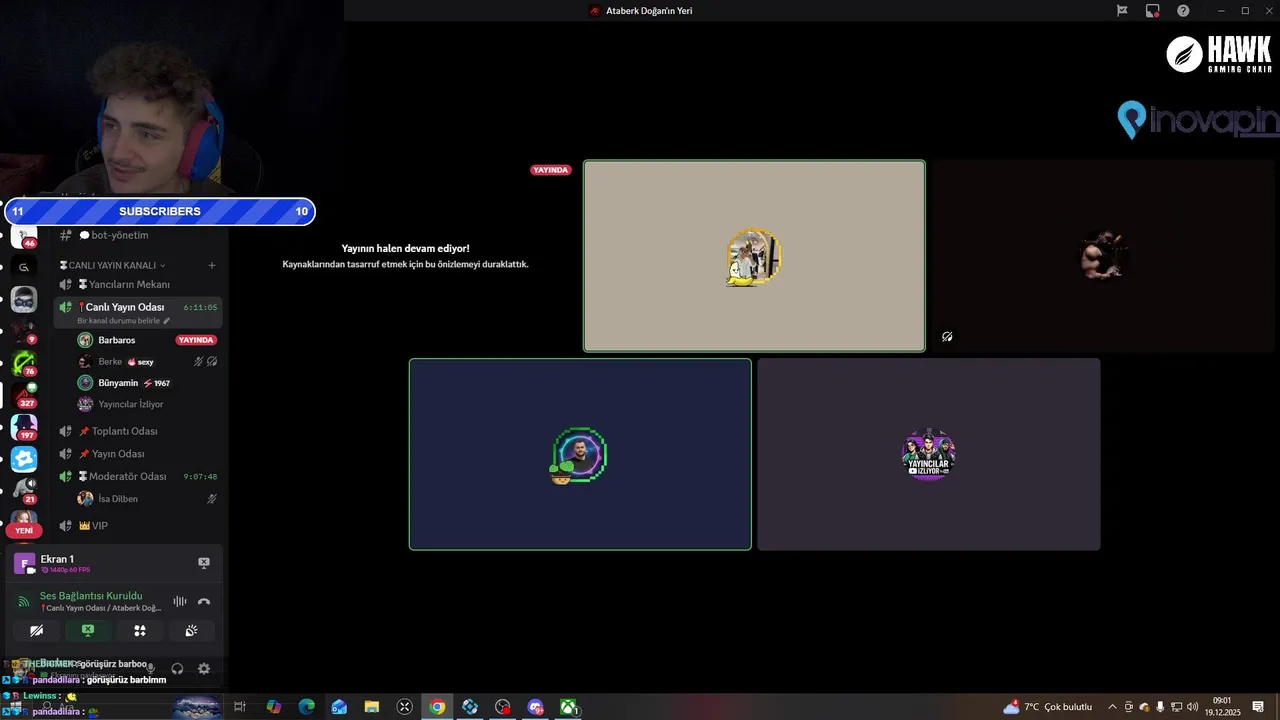Open server icon with badge 46

point(24,236)
